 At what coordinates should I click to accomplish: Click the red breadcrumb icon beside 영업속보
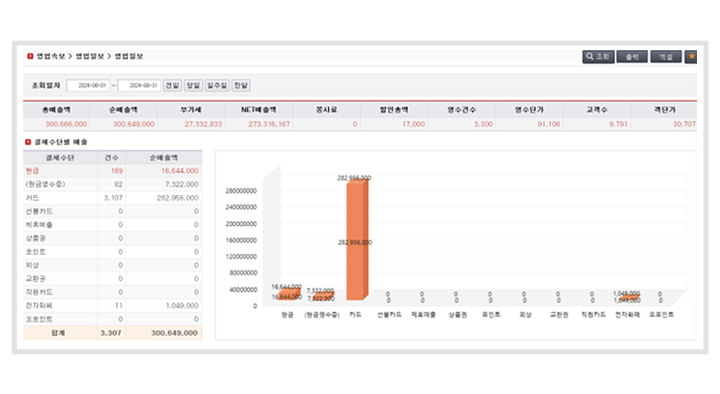[x=30, y=56]
